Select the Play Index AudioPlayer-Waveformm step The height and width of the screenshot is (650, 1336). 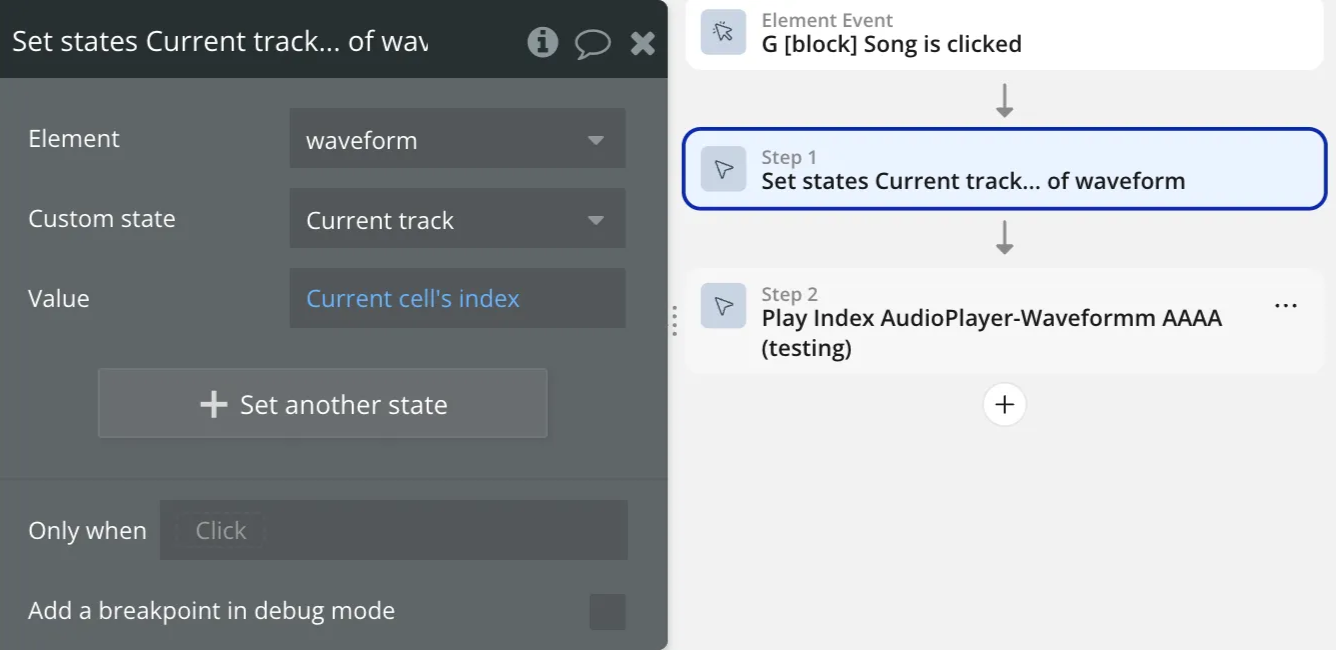pos(990,332)
